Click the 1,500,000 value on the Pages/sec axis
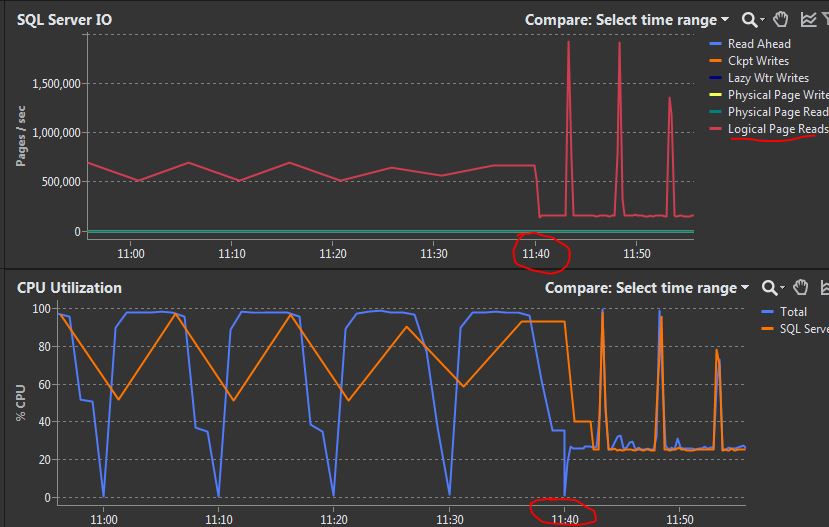The image size is (829, 527). point(56,84)
